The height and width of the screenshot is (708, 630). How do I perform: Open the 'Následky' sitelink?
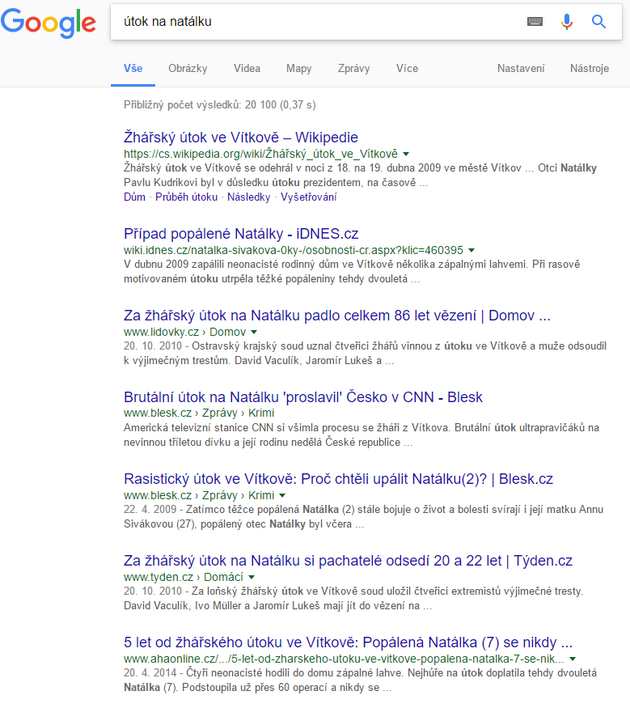[x=249, y=197]
